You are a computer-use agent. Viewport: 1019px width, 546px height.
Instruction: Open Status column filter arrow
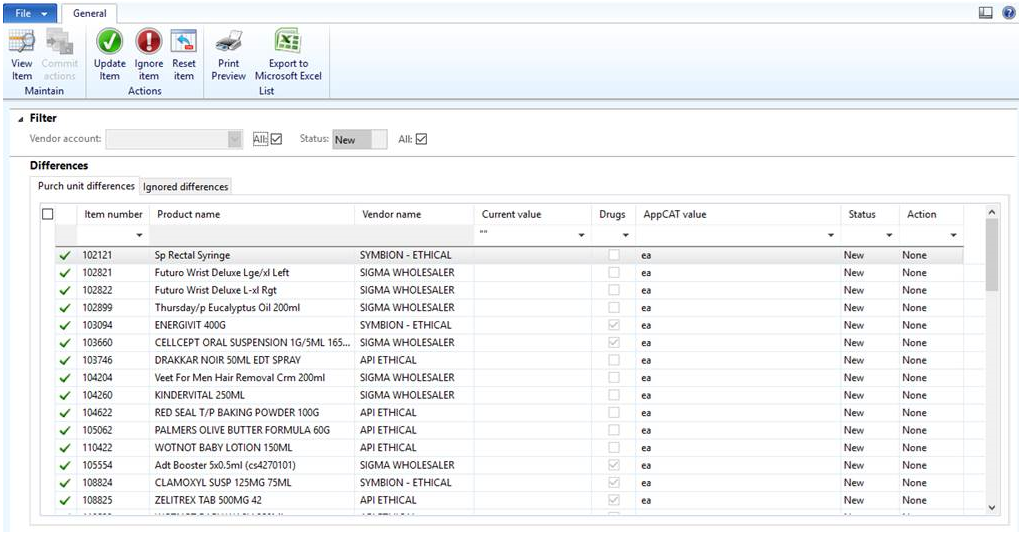click(889, 235)
